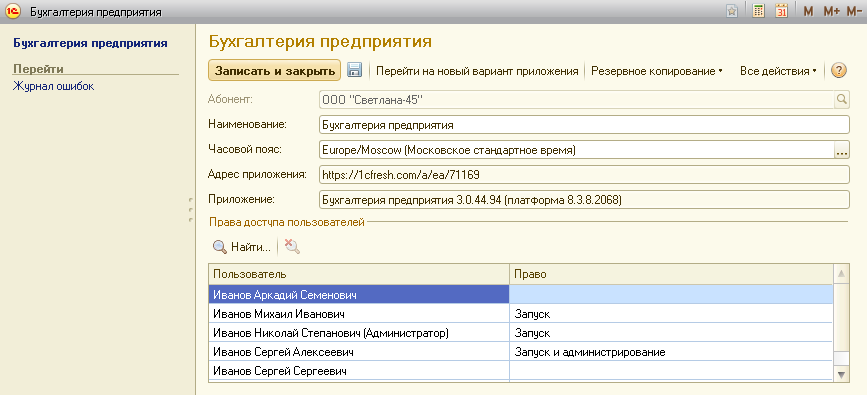Click Записать и закрыть button
Viewport: 867px width, 395px height.
[x=274, y=71]
